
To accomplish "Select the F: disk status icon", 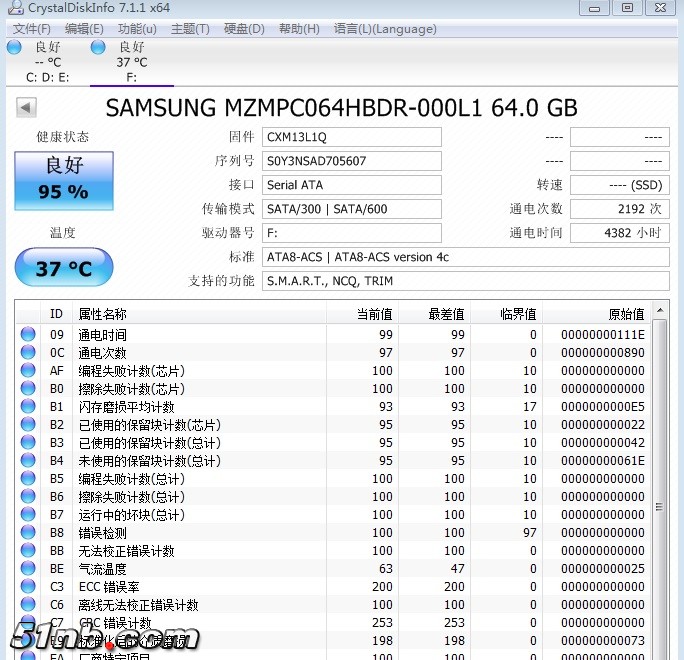I will (98, 47).
